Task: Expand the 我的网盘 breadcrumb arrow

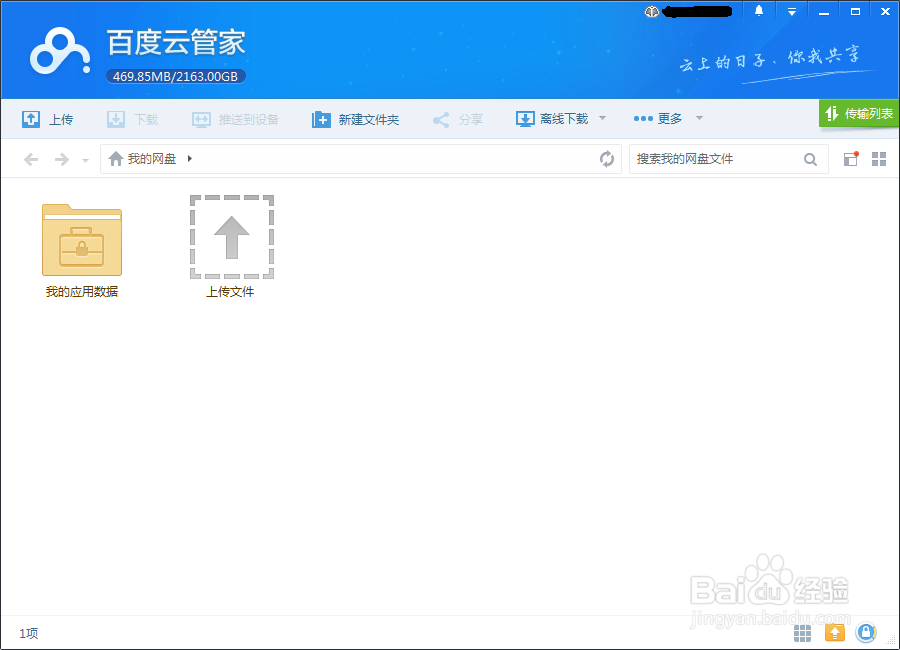Action: coord(189,158)
